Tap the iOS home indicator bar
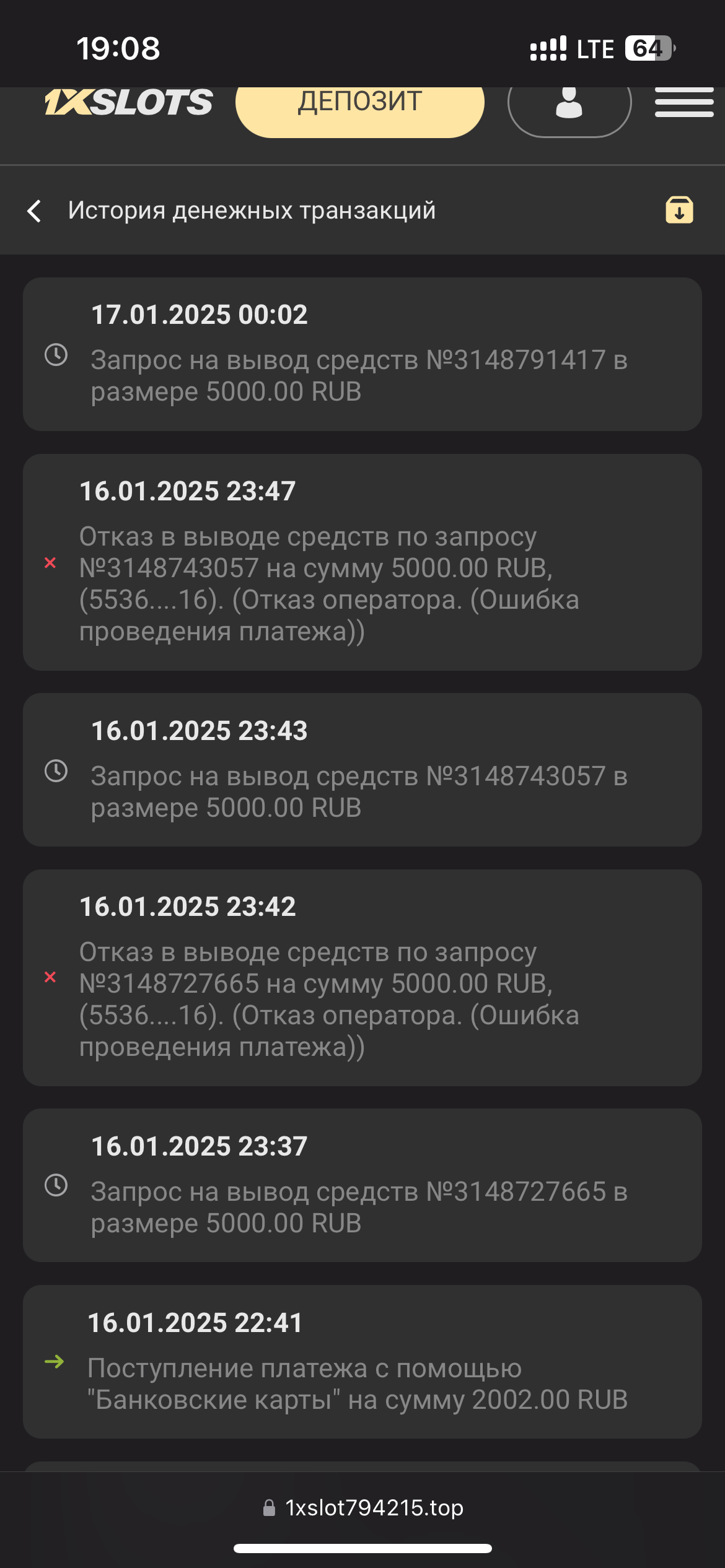This screenshot has width=725, height=1568. pos(362,1549)
